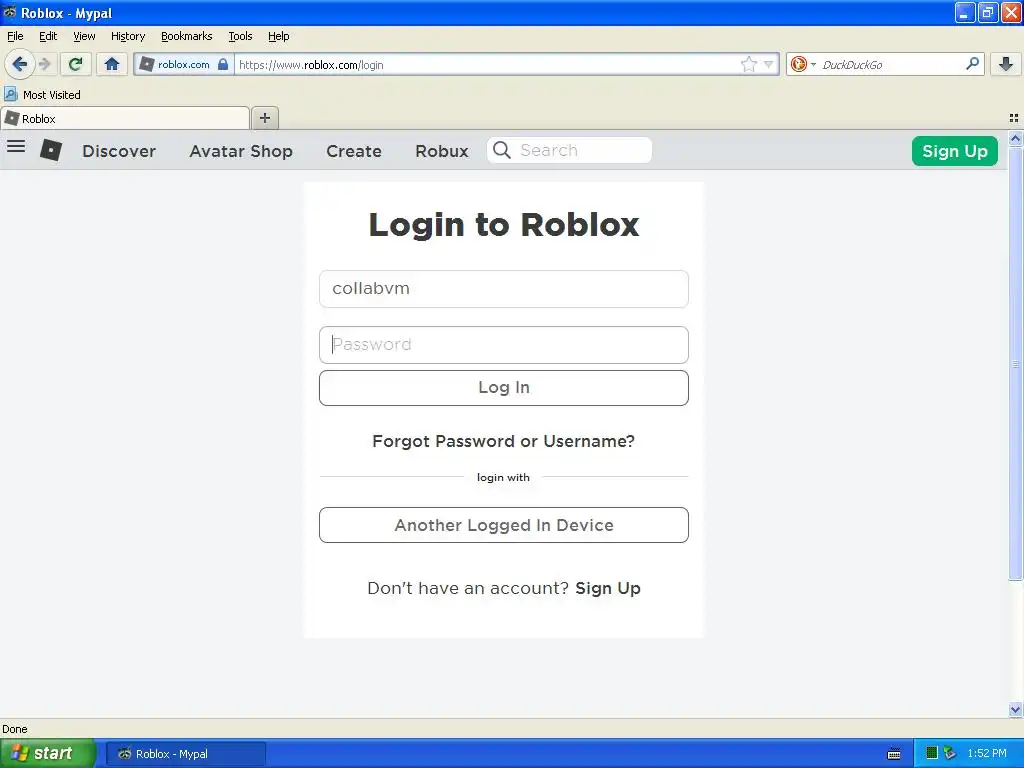
Task: Open the Tools menu
Action: coord(240,36)
